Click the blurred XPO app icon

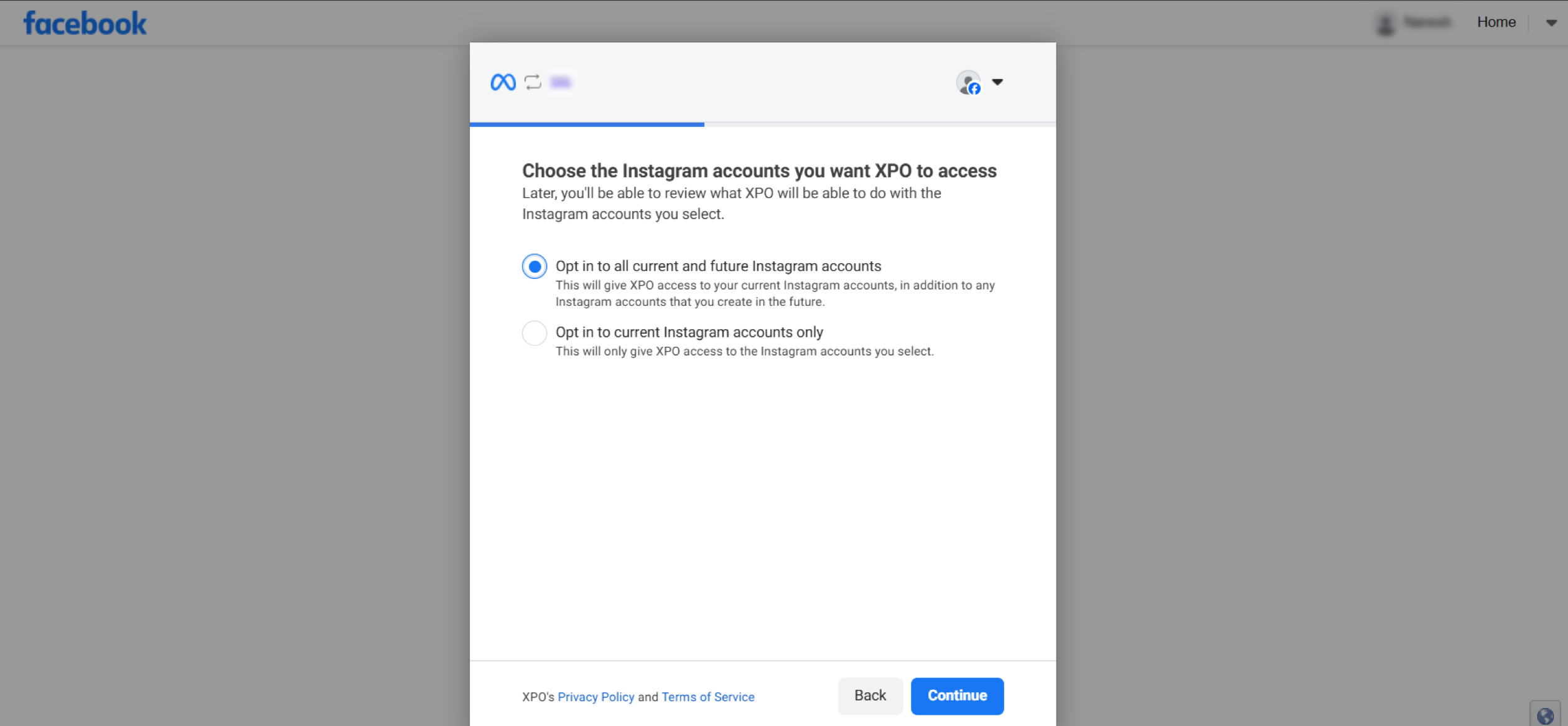(x=561, y=82)
